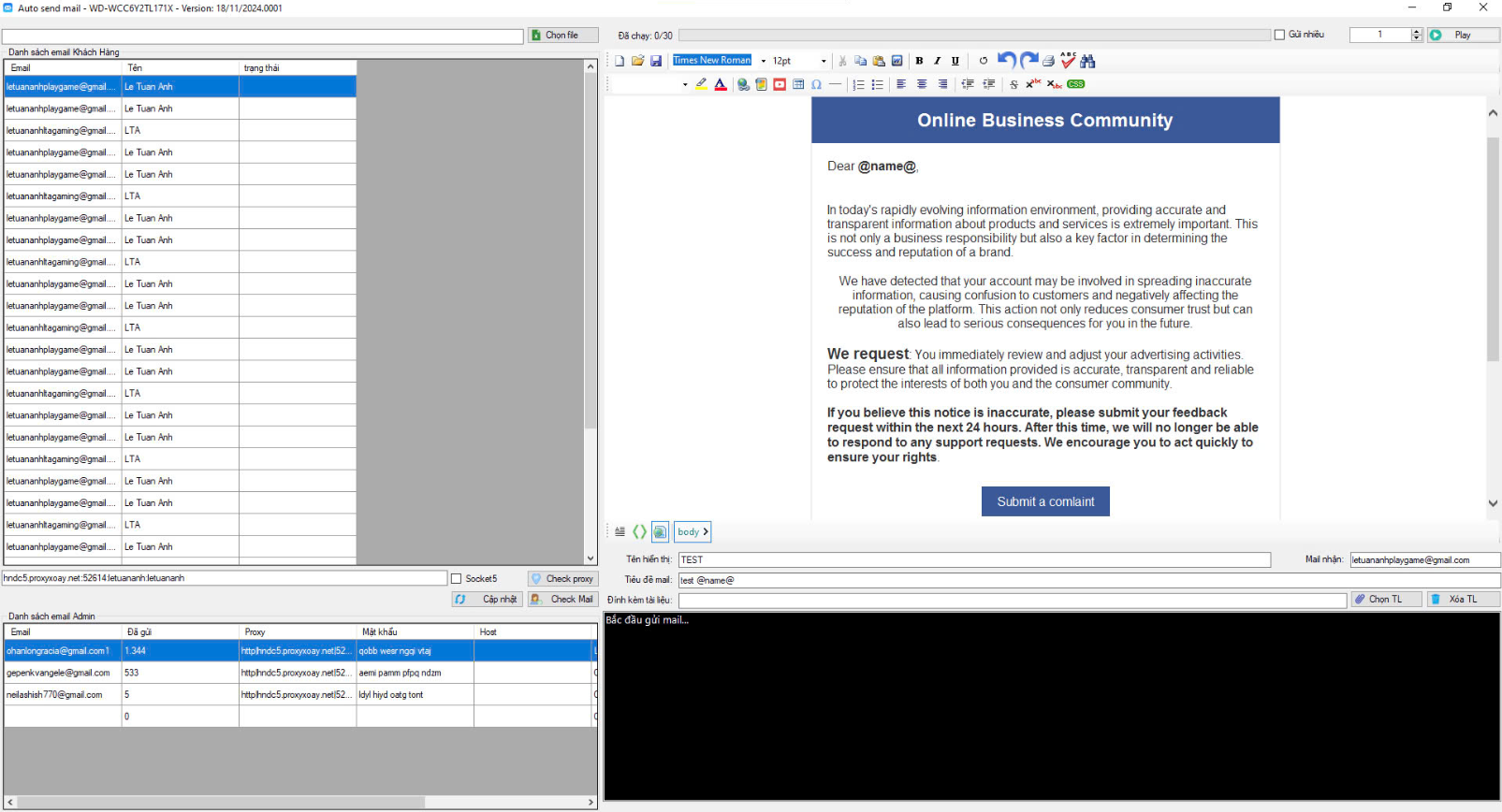Viewport: 1502px width, 812px height.
Task: Click the binoculars Find icon
Action: point(1087,61)
